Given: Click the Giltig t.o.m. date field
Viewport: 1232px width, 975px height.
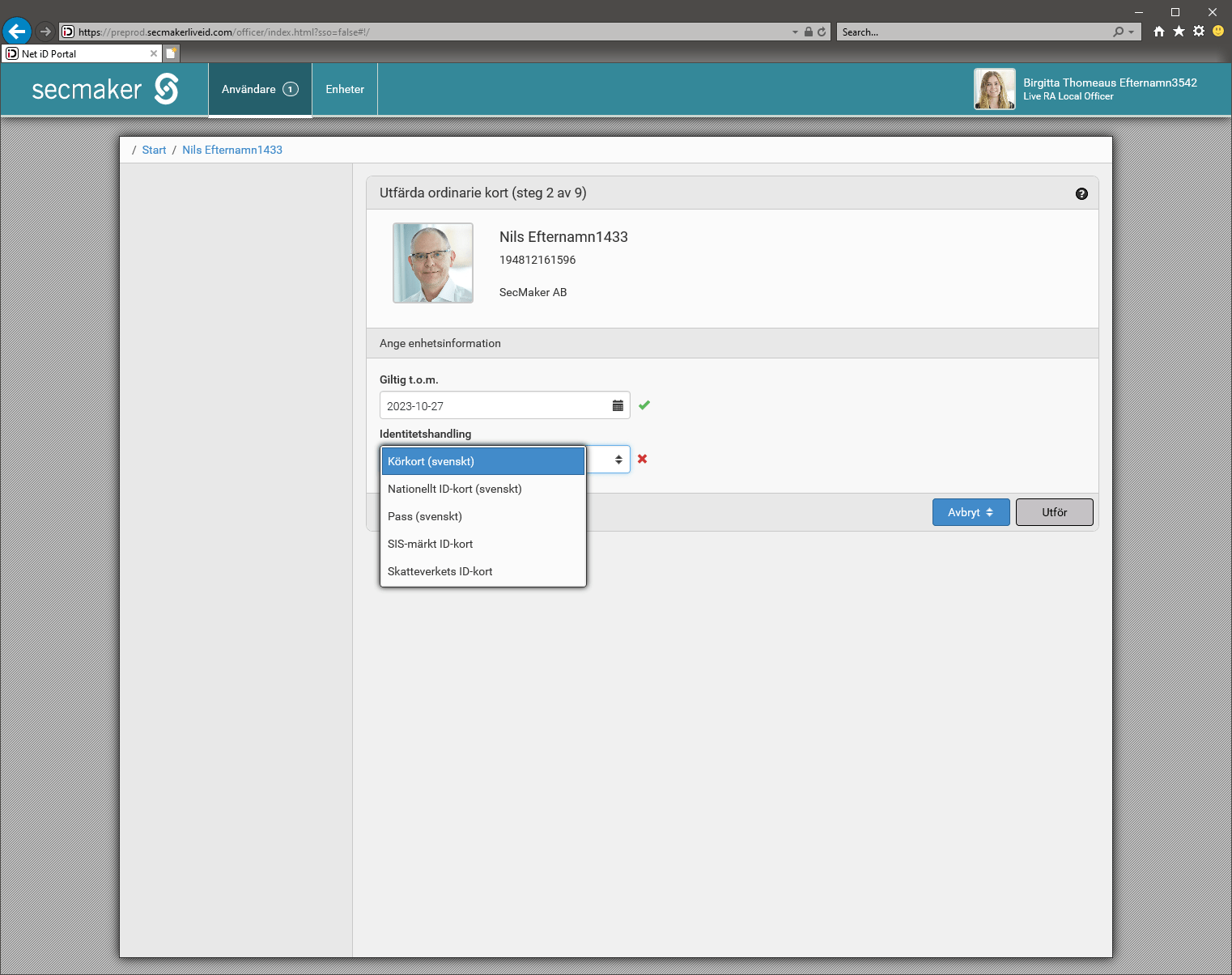Looking at the screenshot, I should 494,405.
